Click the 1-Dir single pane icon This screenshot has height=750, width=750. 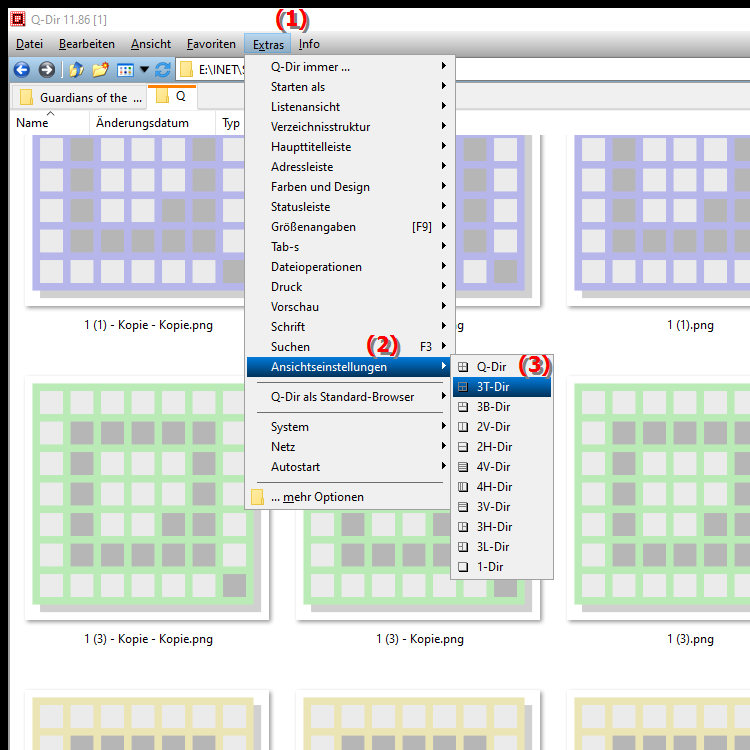point(463,567)
